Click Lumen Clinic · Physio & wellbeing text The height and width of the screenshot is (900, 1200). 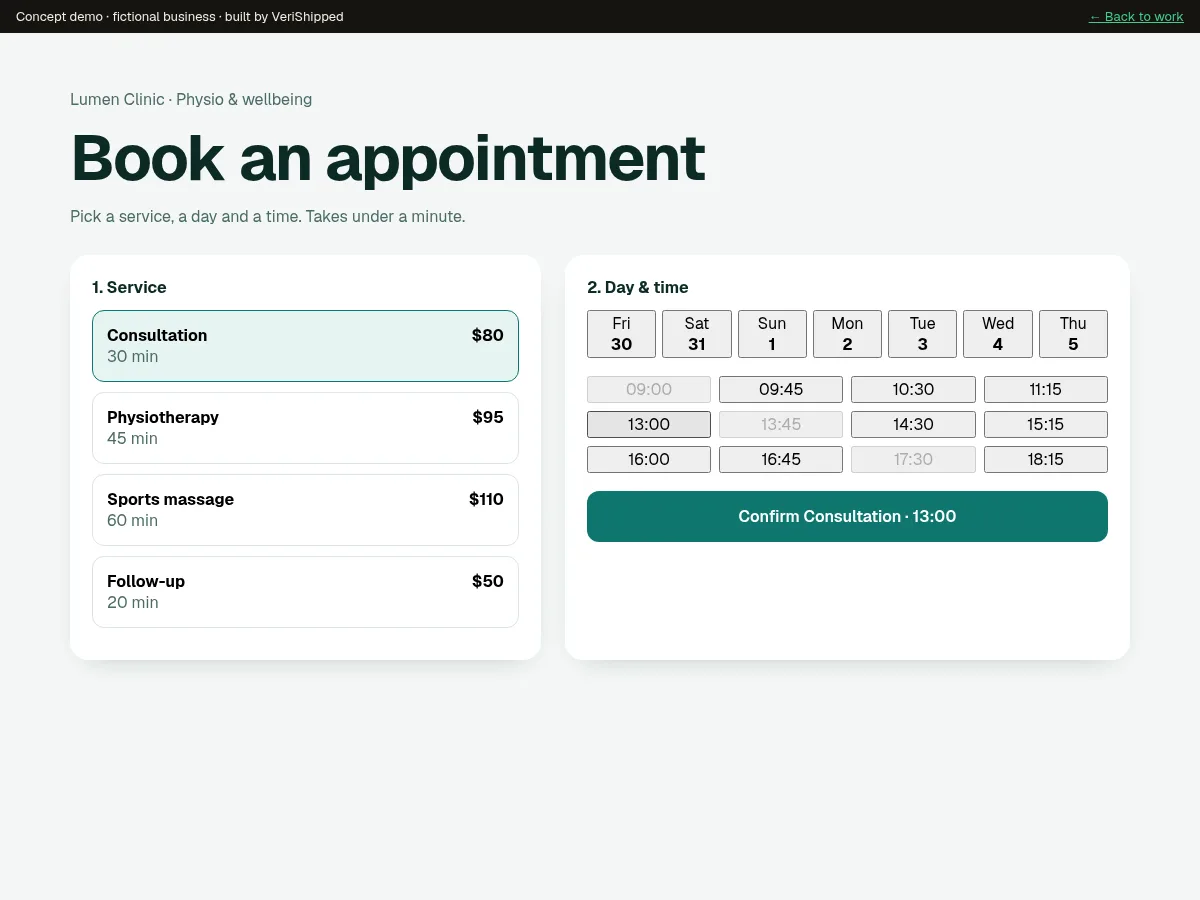(191, 100)
